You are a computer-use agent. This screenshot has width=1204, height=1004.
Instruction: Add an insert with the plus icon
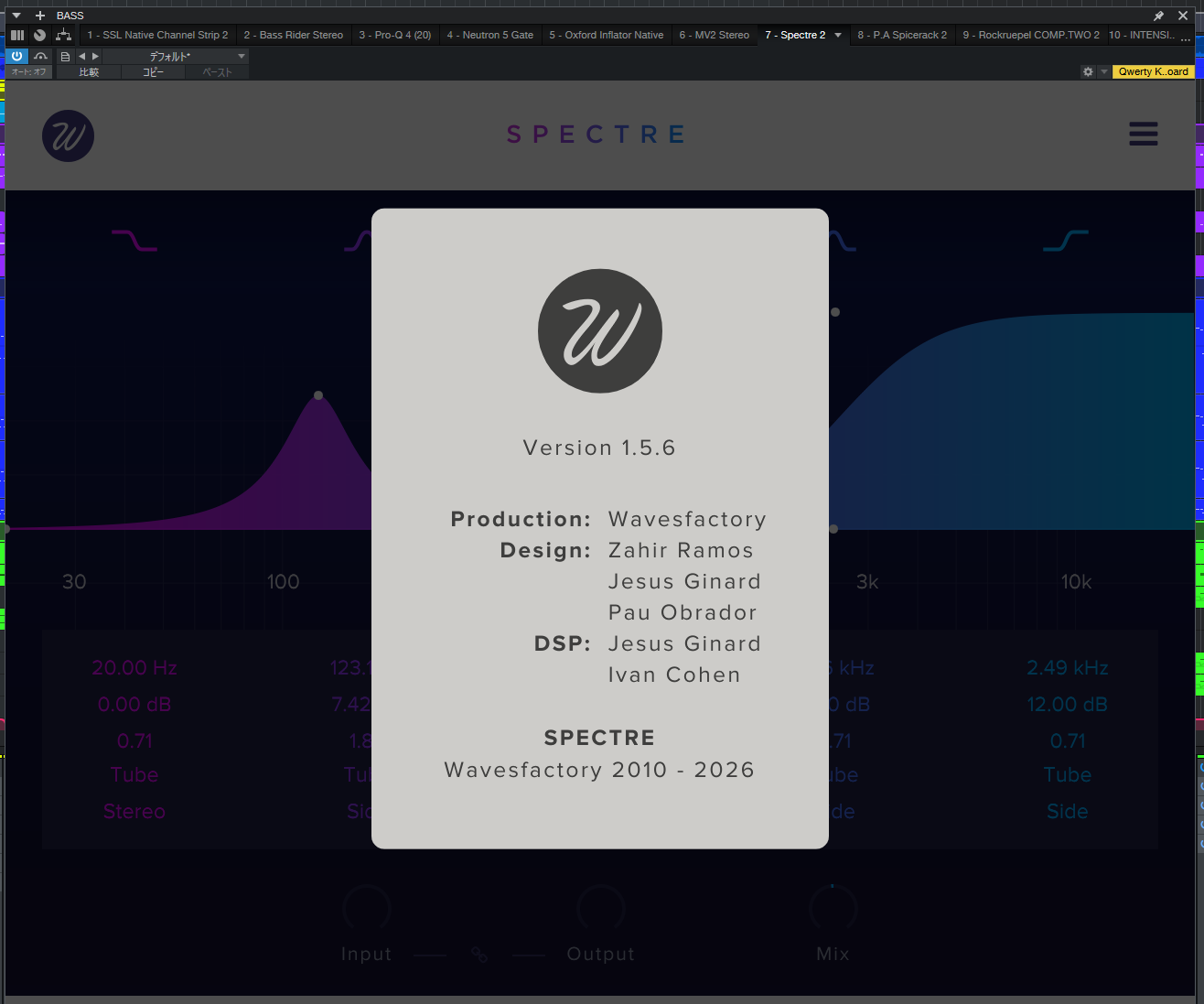[x=39, y=16]
